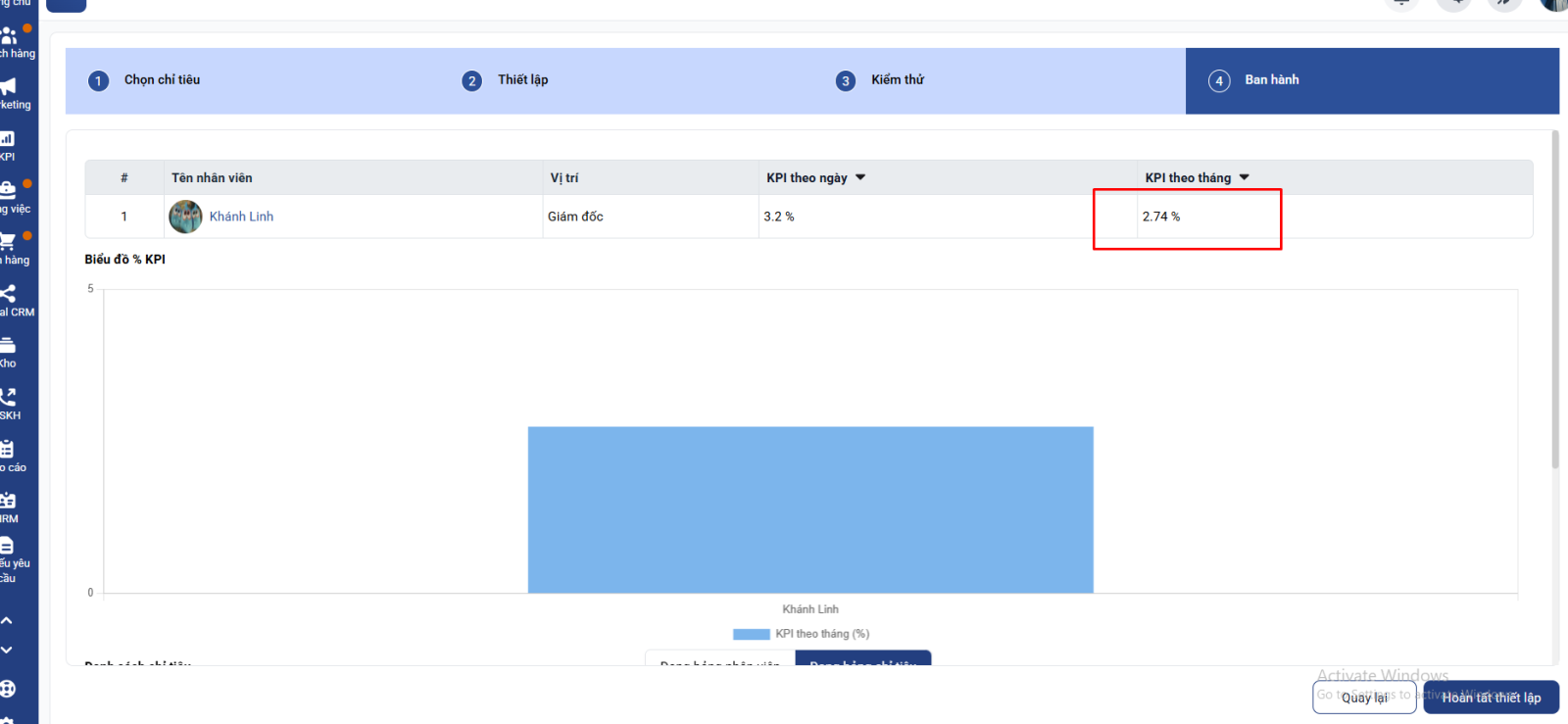1568x724 pixels.
Task: Click the sidebar scroll-up chevron
Action: click(7, 620)
